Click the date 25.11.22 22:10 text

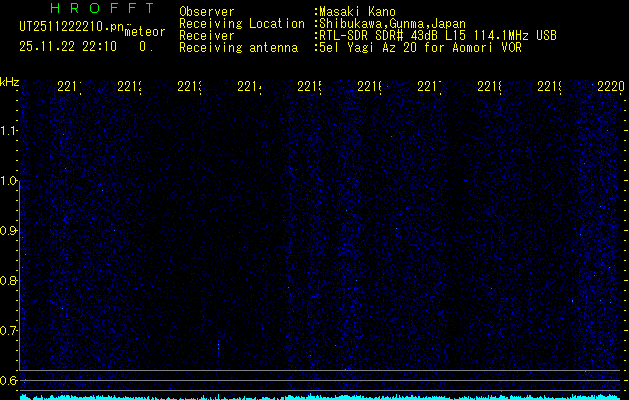(68, 47)
